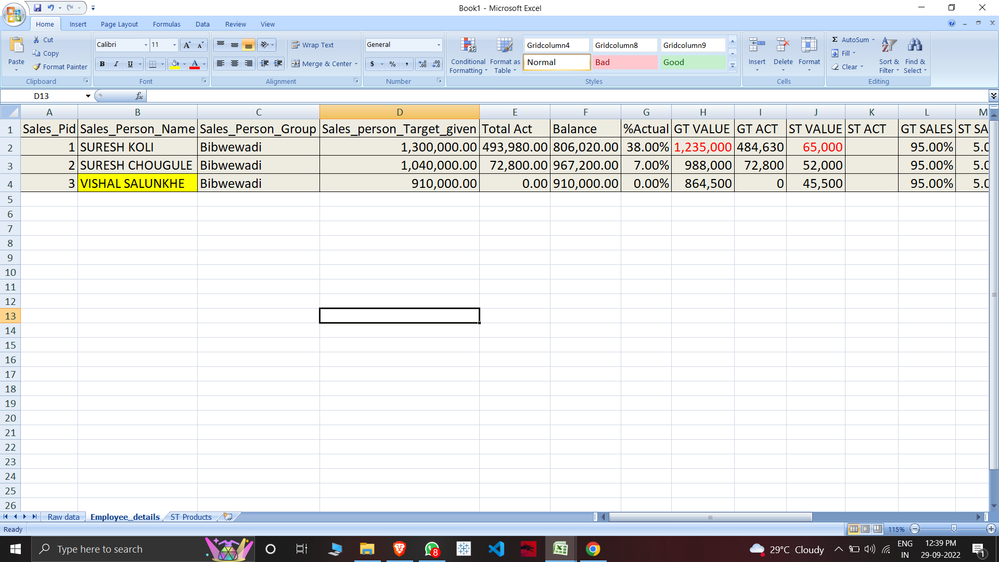
Task: Align text to the left
Action: (x=220, y=64)
